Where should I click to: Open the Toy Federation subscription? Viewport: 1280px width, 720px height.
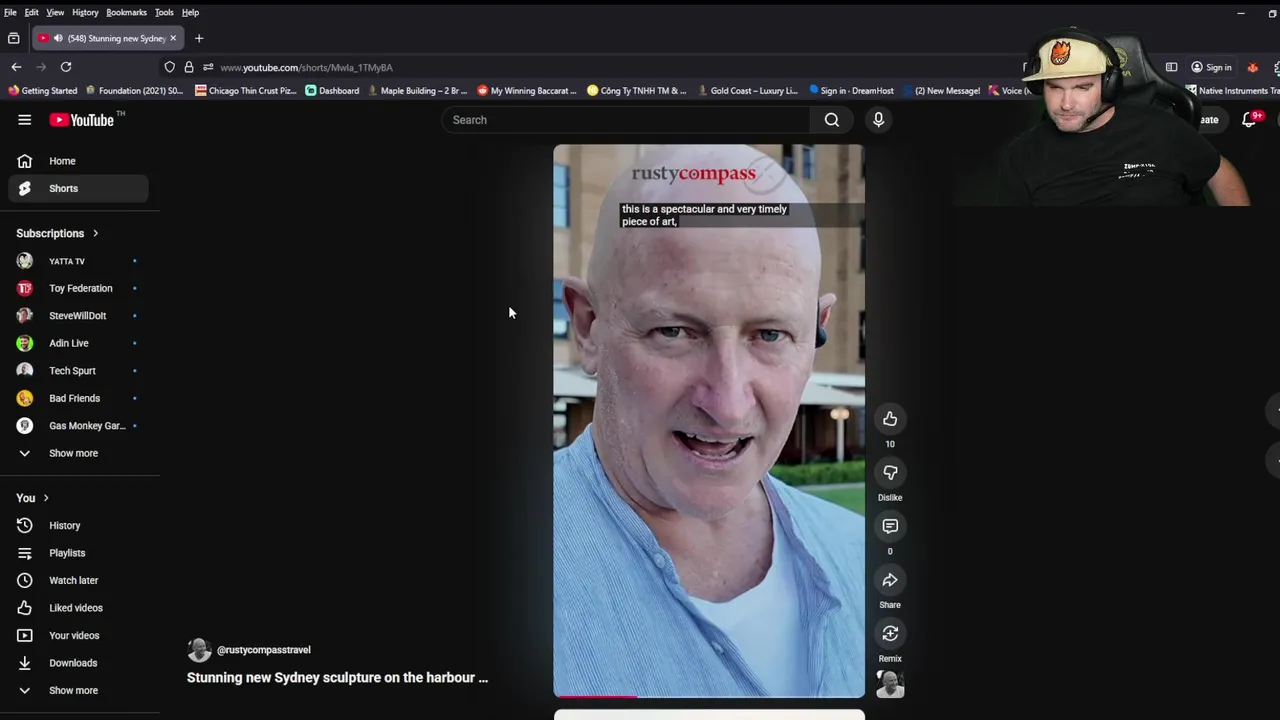pos(78,288)
